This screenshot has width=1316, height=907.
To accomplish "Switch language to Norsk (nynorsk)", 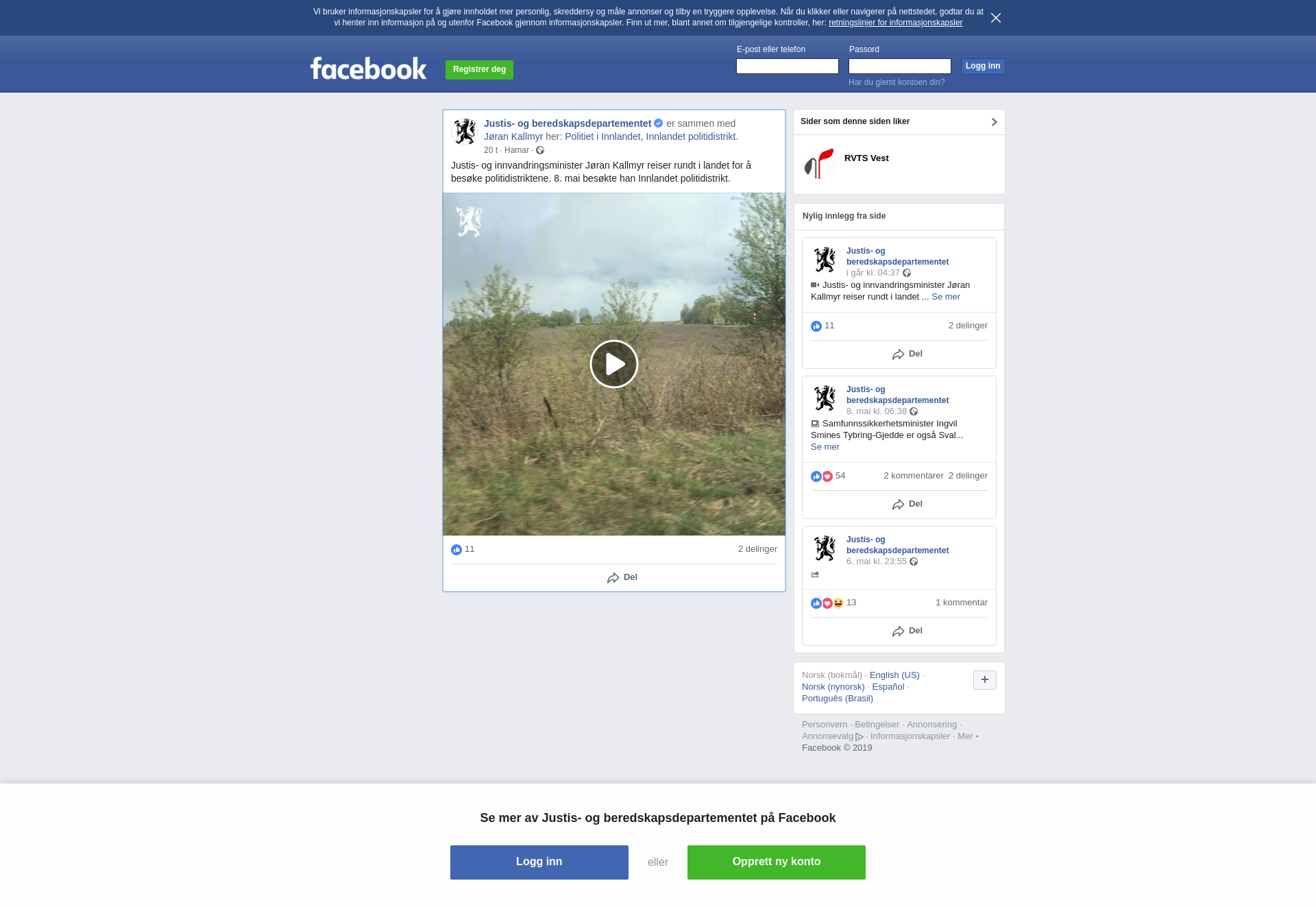I will click(x=833, y=687).
